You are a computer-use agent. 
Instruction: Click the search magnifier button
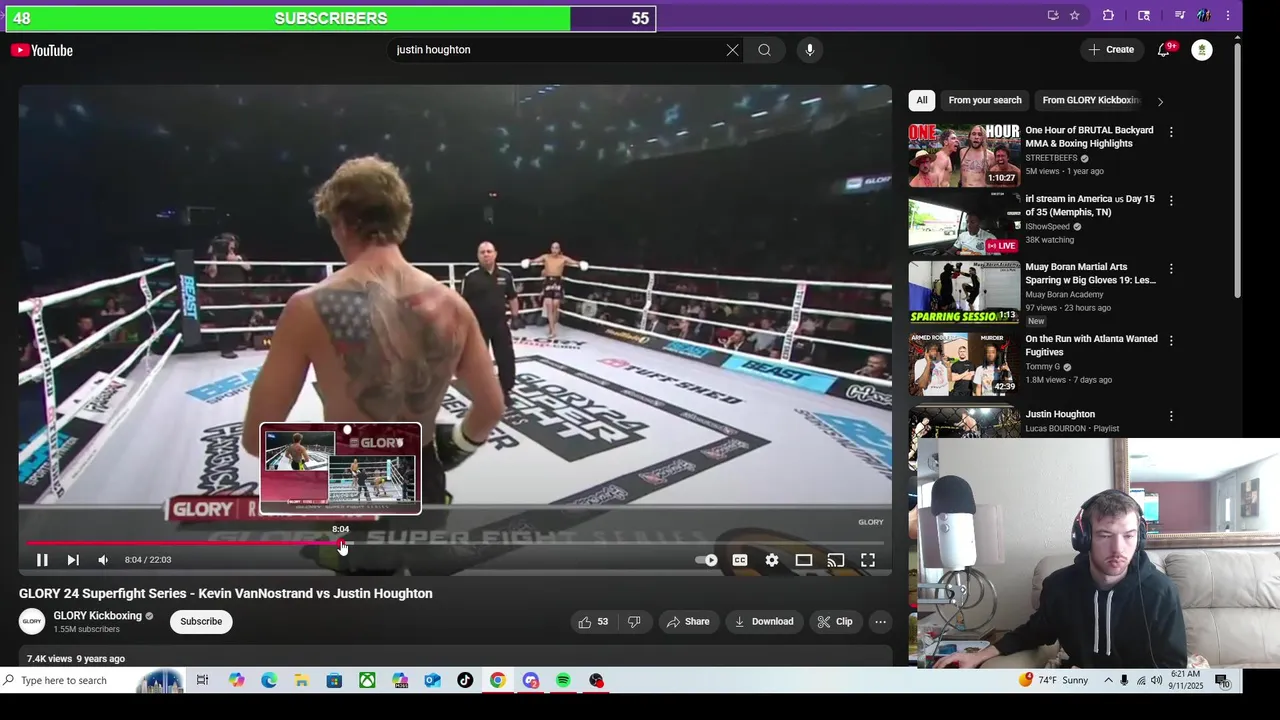pyautogui.click(x=764, y=50)
